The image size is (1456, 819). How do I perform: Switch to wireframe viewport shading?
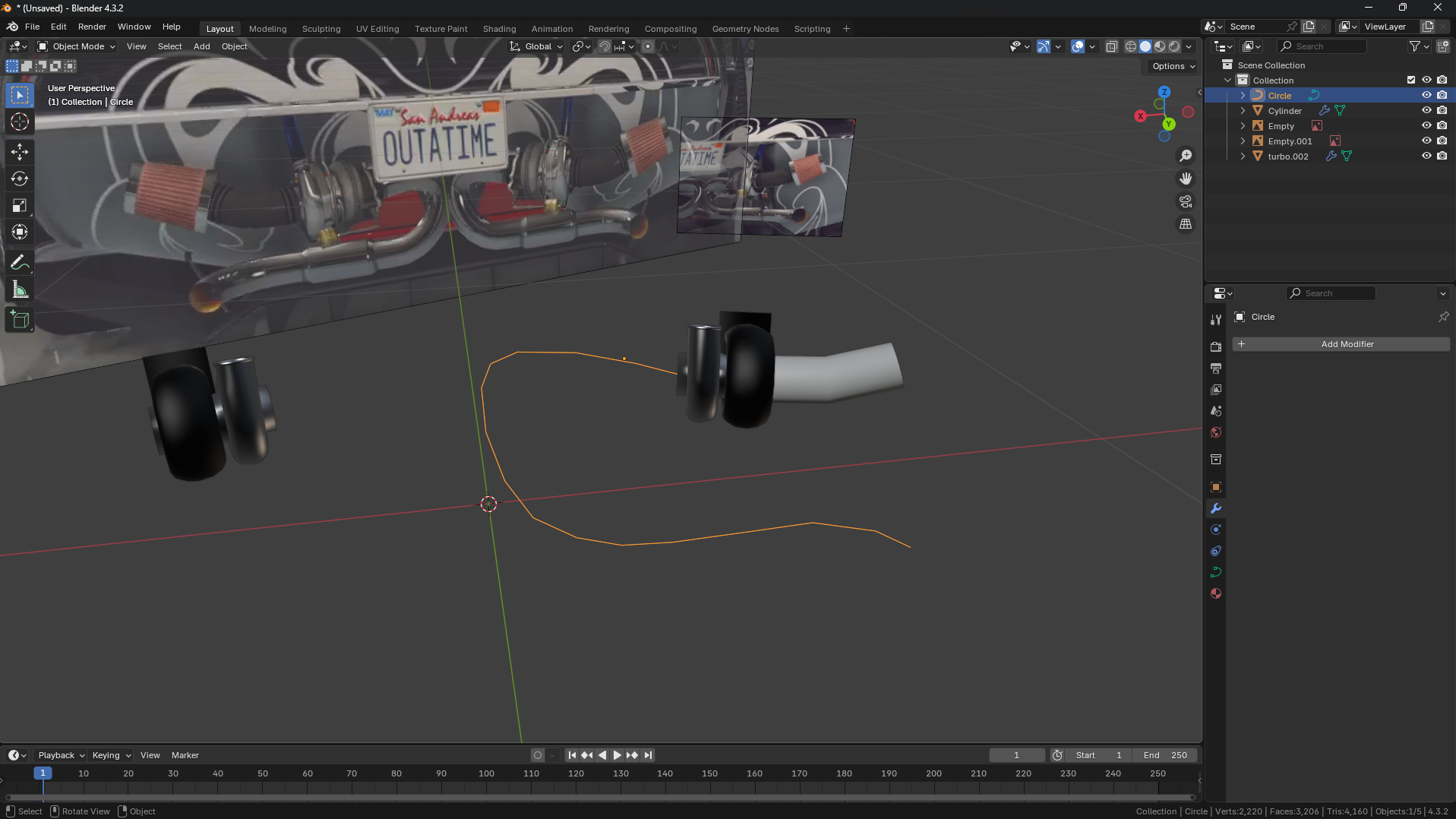click(x=1131, y=46)
